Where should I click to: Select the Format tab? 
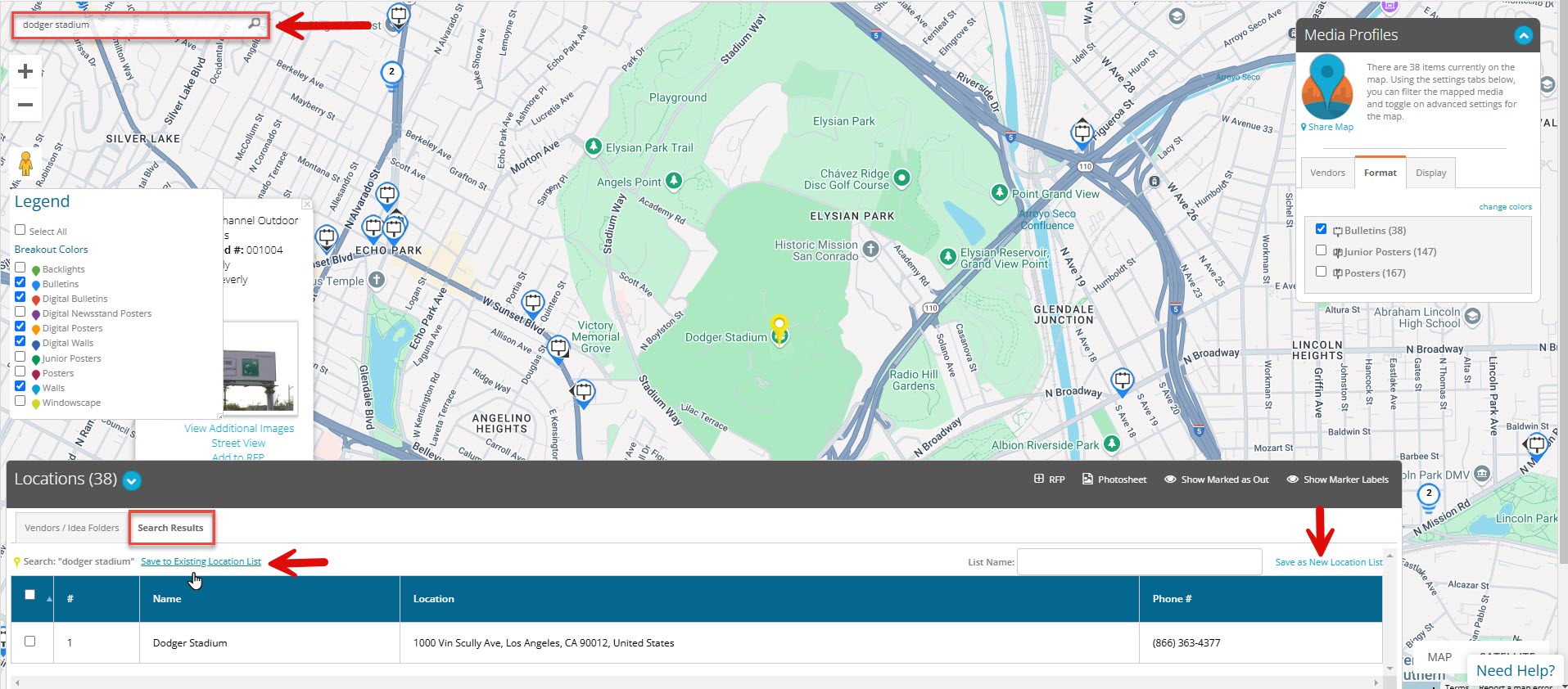pos(1380,173)
